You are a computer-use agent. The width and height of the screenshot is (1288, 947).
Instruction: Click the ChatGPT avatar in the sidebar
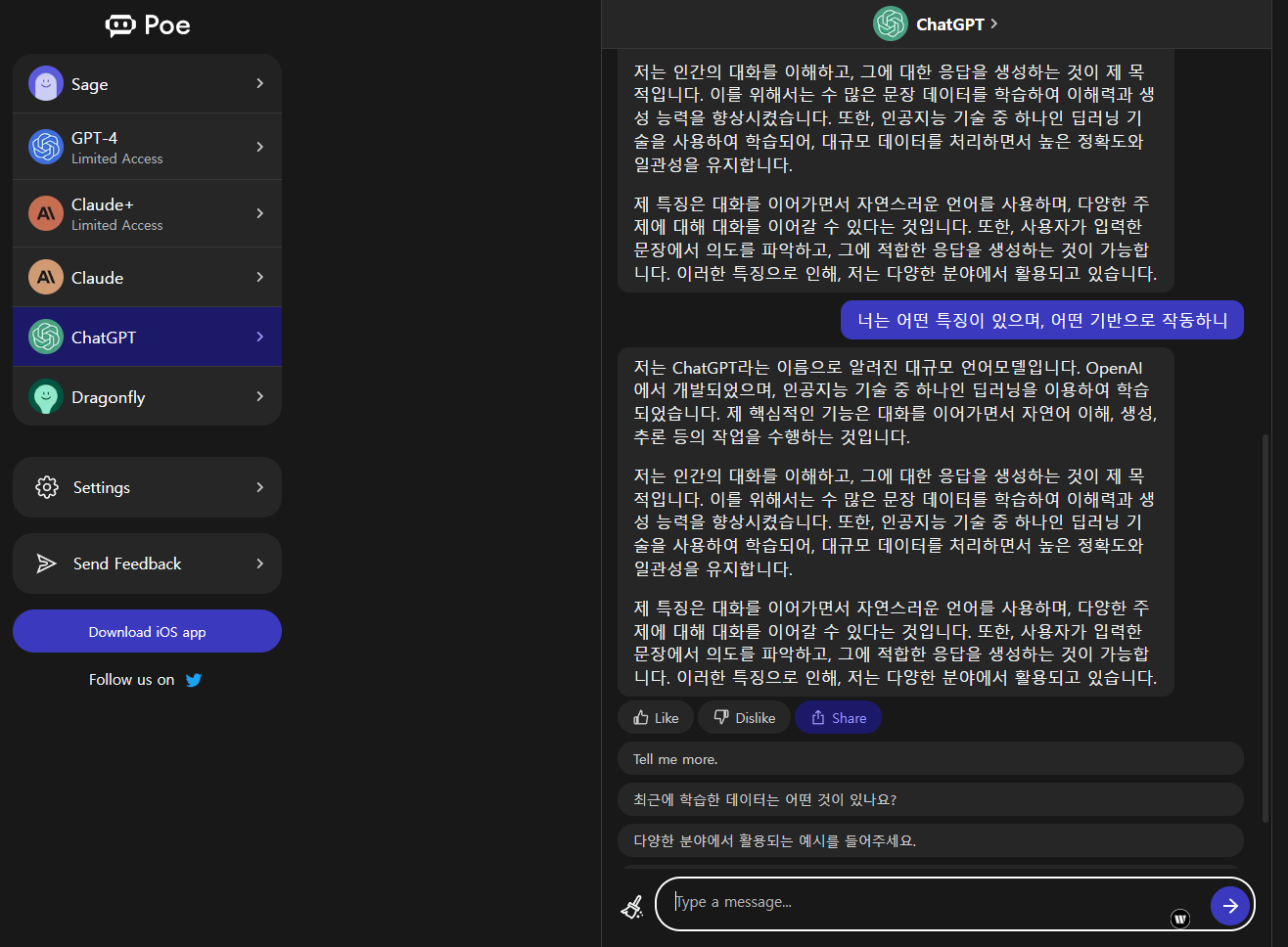pyautogui.click(x=46, y=337)
